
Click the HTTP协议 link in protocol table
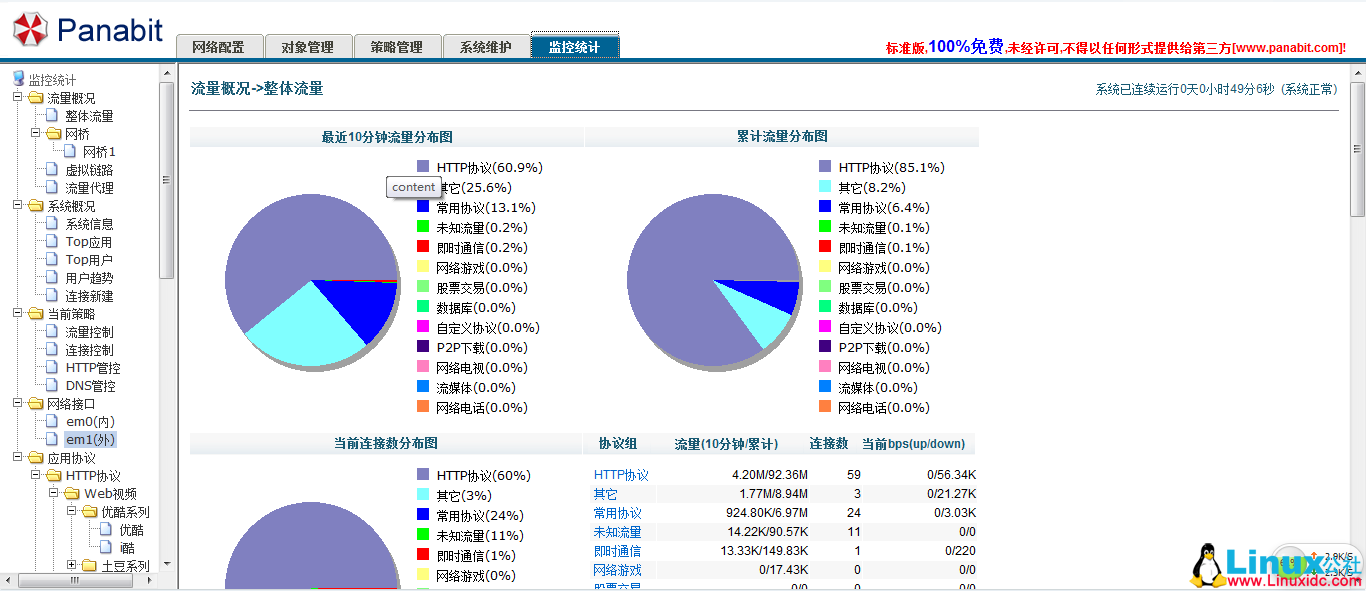pyautogui.click(x=621, y=475)
